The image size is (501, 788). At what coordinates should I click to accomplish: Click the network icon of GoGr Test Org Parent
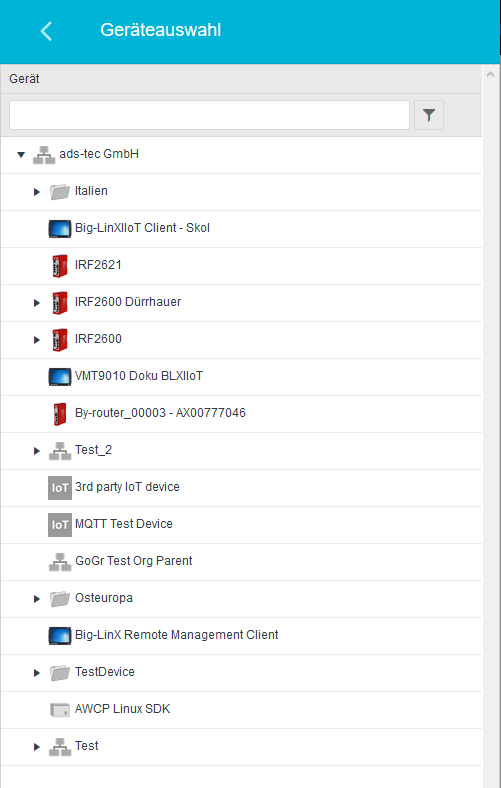(60, 562)
